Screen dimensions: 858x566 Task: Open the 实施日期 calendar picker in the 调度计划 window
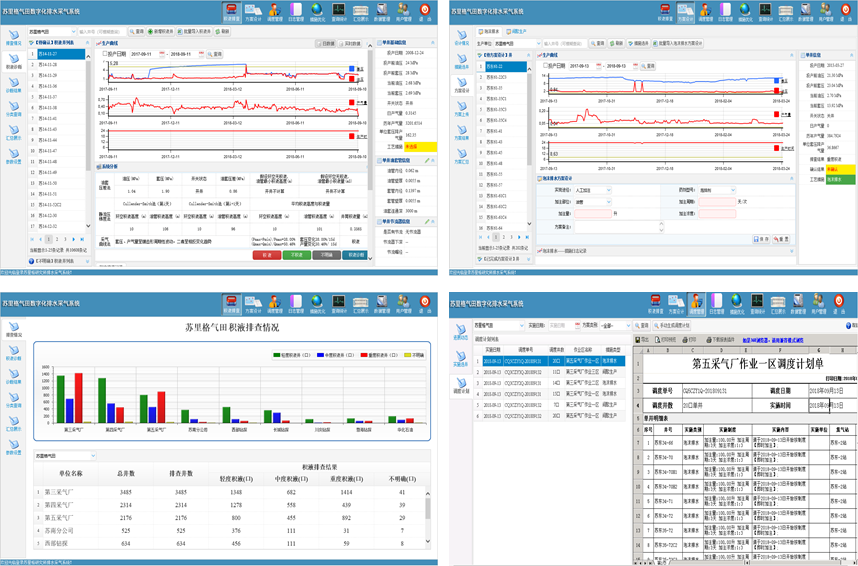pos(577,325)
